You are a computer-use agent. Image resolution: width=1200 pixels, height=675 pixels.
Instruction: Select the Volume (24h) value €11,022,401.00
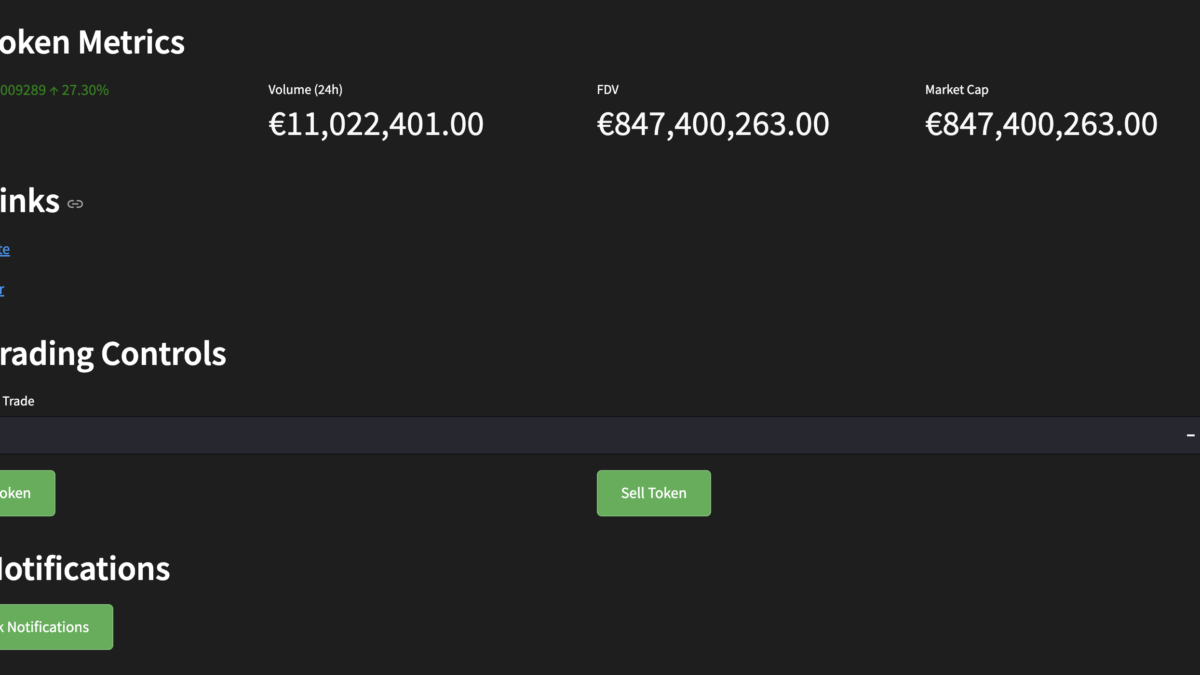pyautogui.click(x=376, y=124)
